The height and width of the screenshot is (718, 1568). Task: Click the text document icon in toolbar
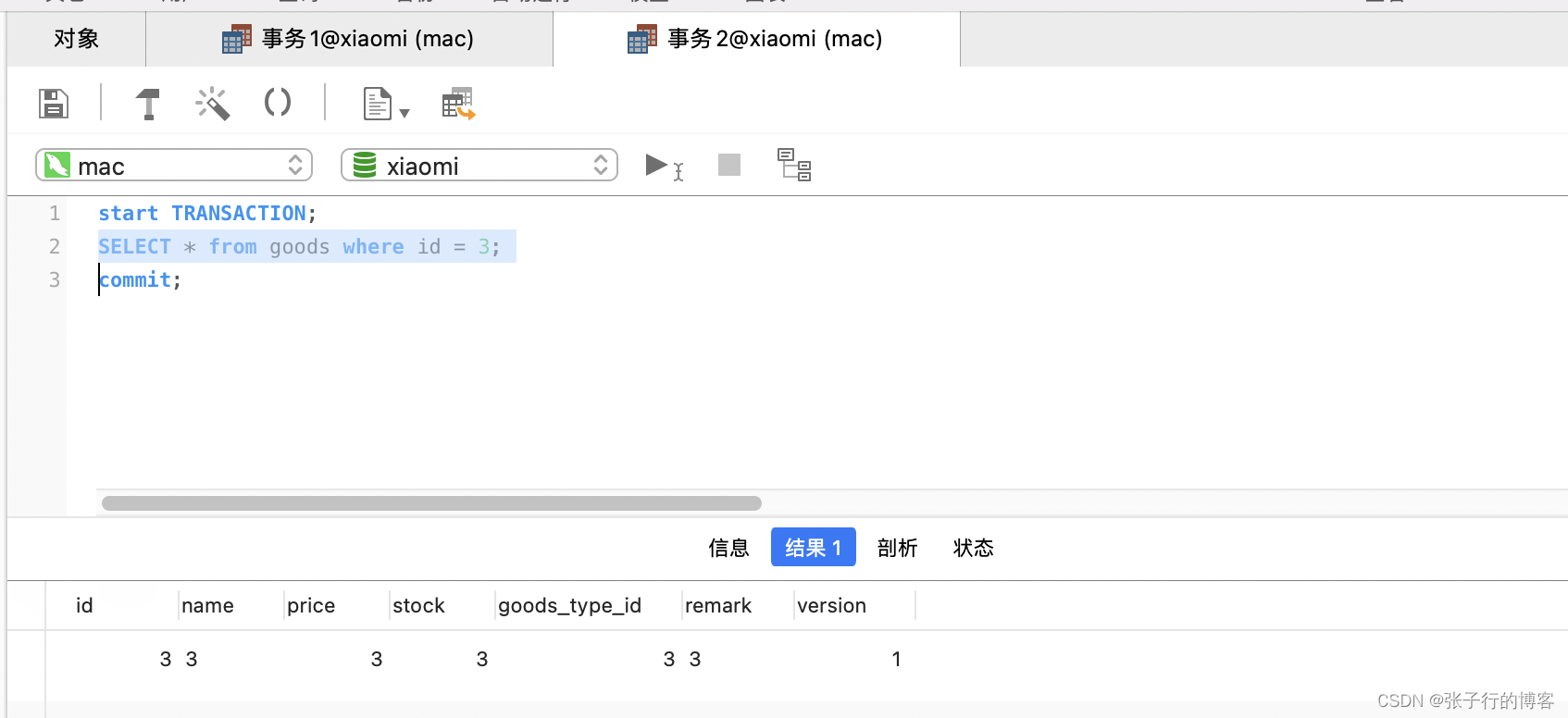pos(377,104)
